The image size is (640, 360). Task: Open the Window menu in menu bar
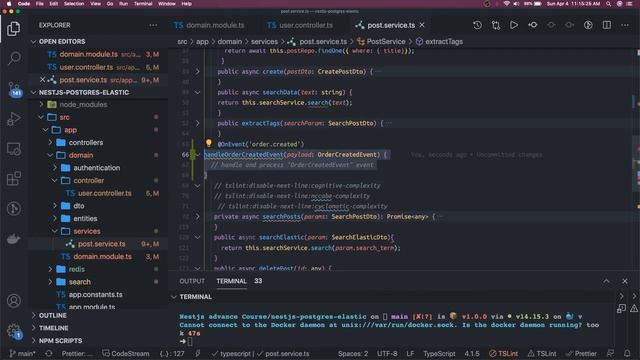tap(167, 4)
